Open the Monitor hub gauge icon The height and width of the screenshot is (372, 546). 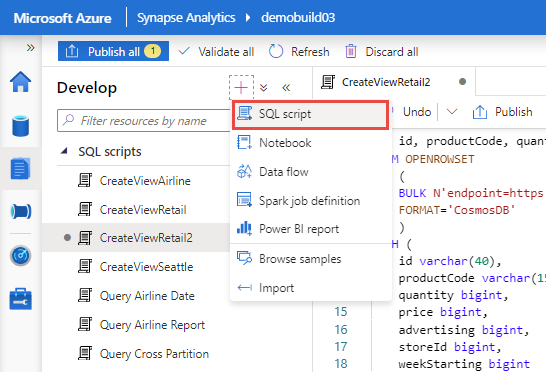click(x=21, y=256)
